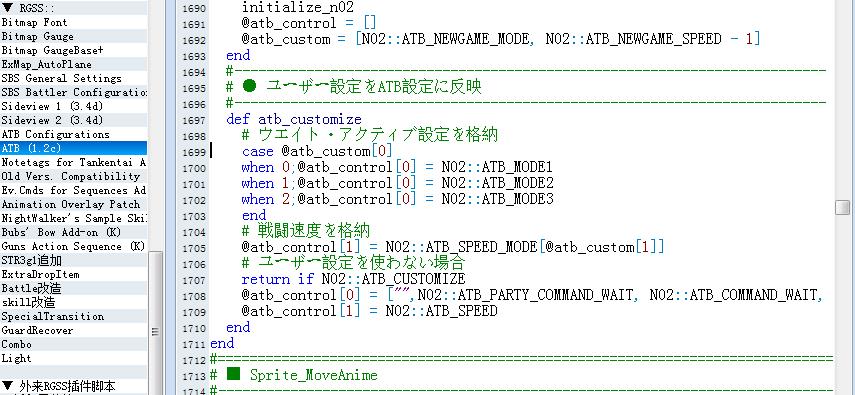Select SBS Battler Configuration script entry
Viewport: 855px width, 395px height.
pyautogui.click(x=74, y=92)
